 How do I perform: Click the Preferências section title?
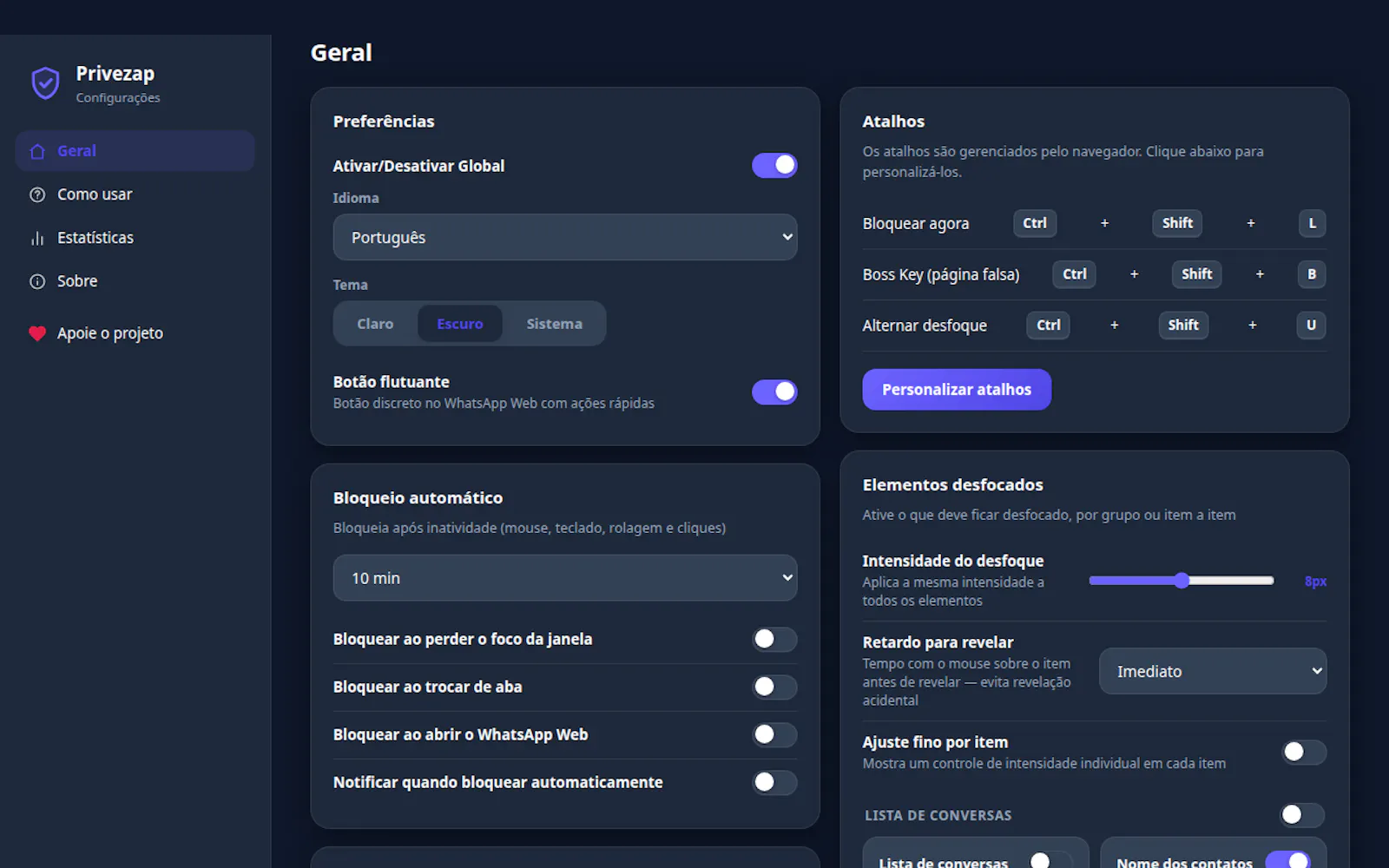pyautogui.click(x=384, y=122)
